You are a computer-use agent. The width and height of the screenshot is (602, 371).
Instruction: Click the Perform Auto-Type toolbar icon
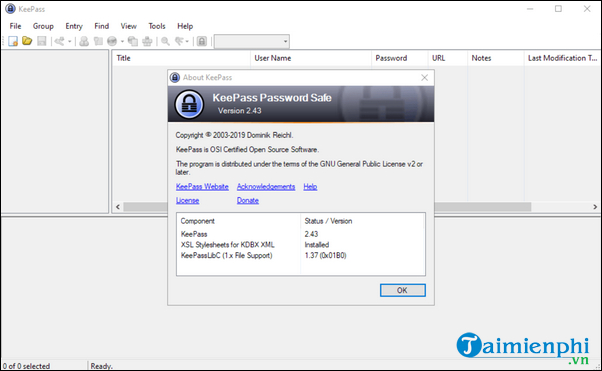coord(147,41)
